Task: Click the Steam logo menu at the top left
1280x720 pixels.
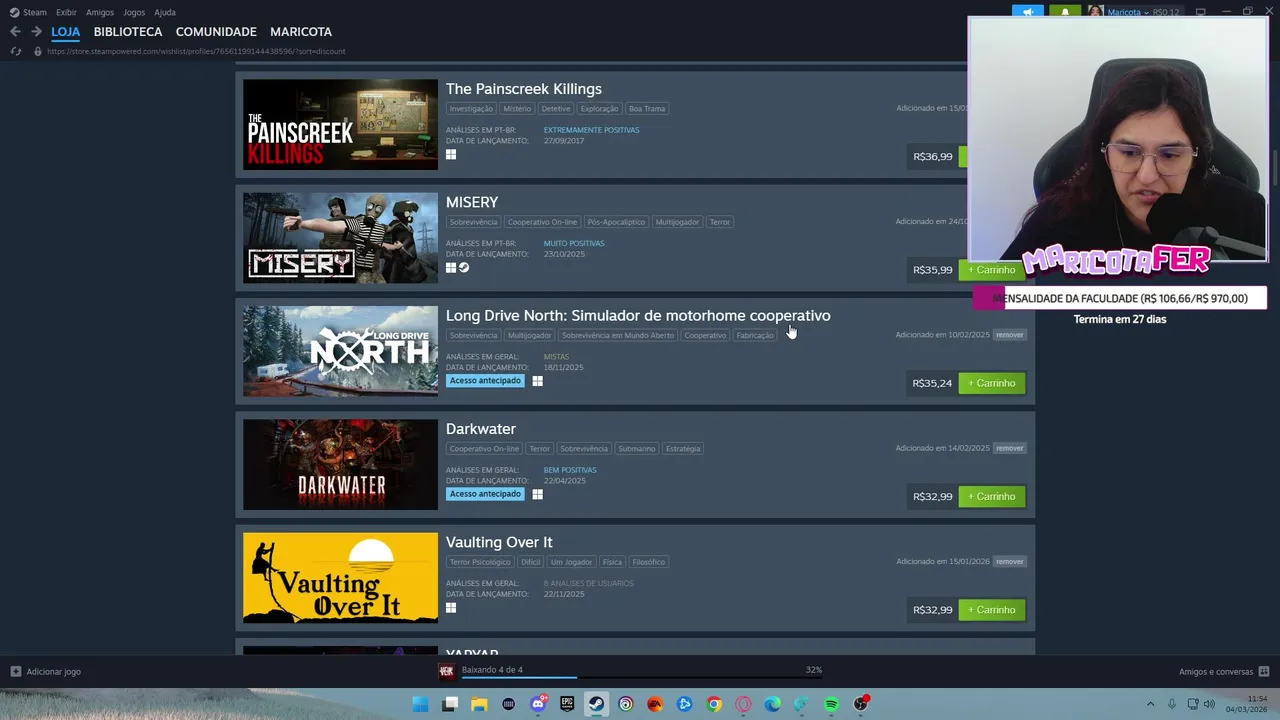Action: (14, 12)
